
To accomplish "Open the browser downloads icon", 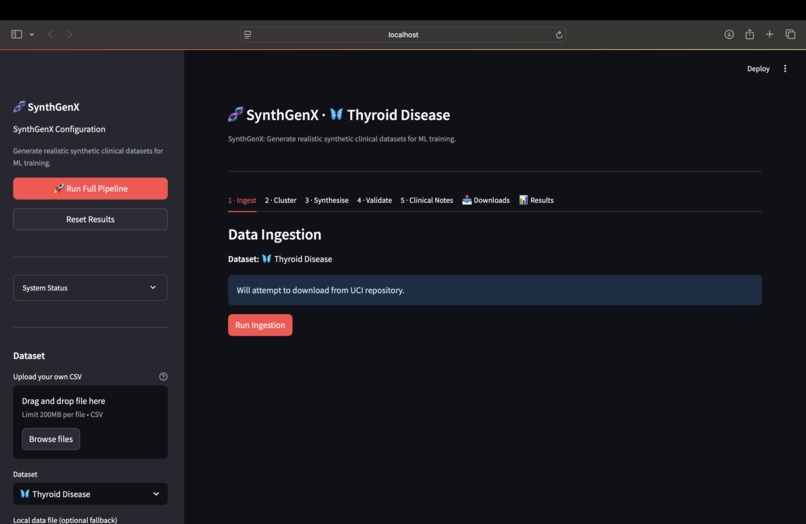I will click(729, 34).
